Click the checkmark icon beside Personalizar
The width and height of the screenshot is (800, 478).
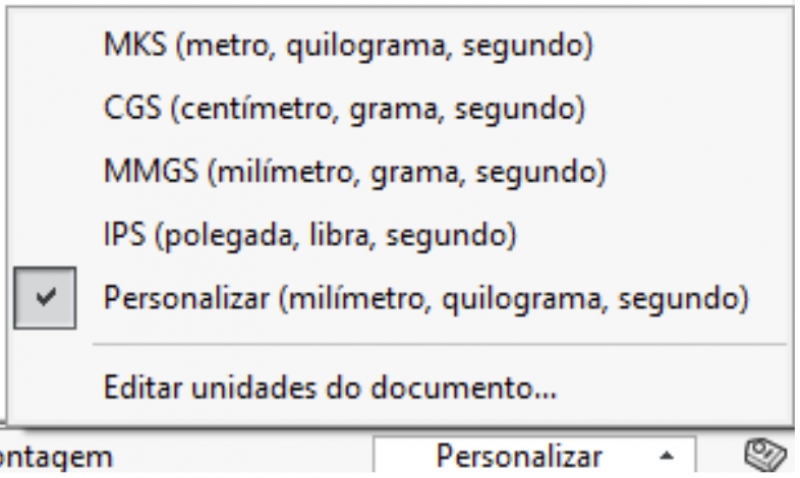pos(45,297)
